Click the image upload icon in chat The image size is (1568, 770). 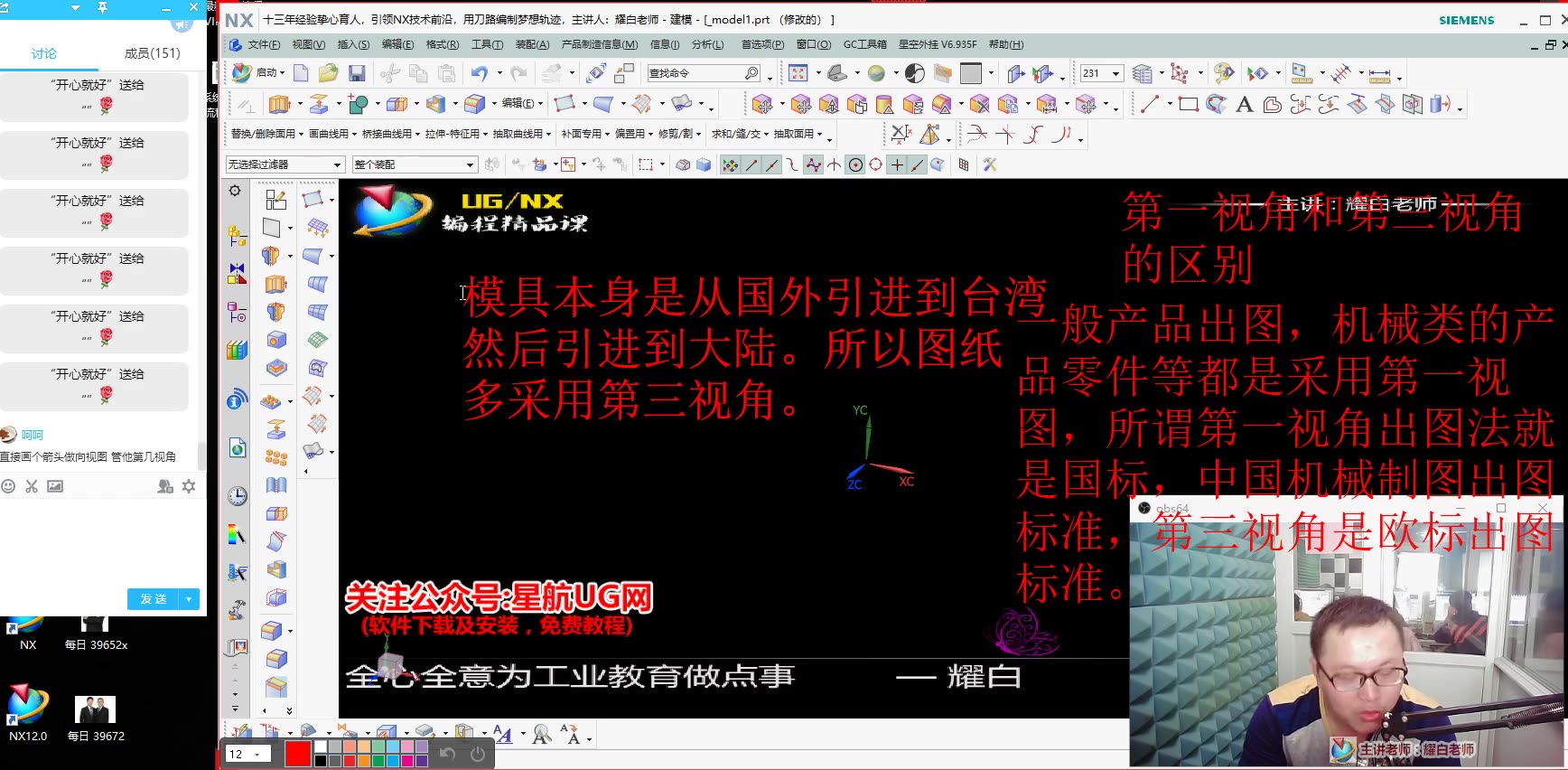pyautogui.click(x=55, y=486)
